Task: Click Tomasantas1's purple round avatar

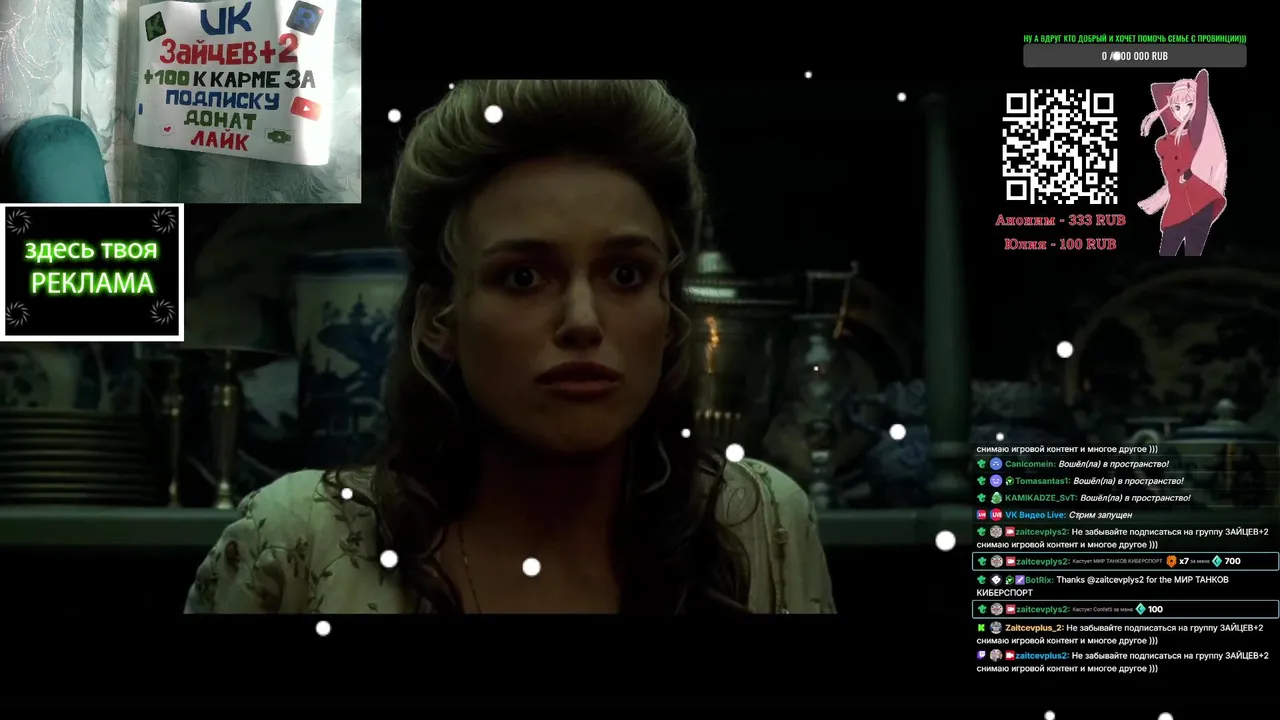Action: coord(996,481)
